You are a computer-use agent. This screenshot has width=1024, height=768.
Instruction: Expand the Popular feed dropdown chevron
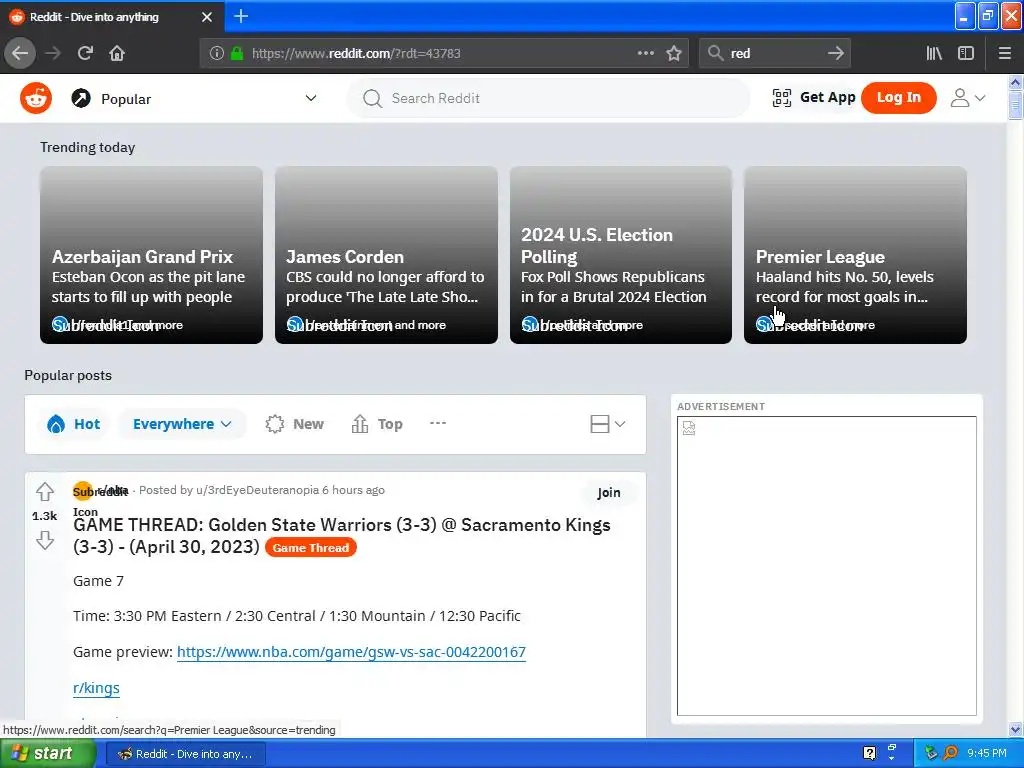[x=311, y=98]
